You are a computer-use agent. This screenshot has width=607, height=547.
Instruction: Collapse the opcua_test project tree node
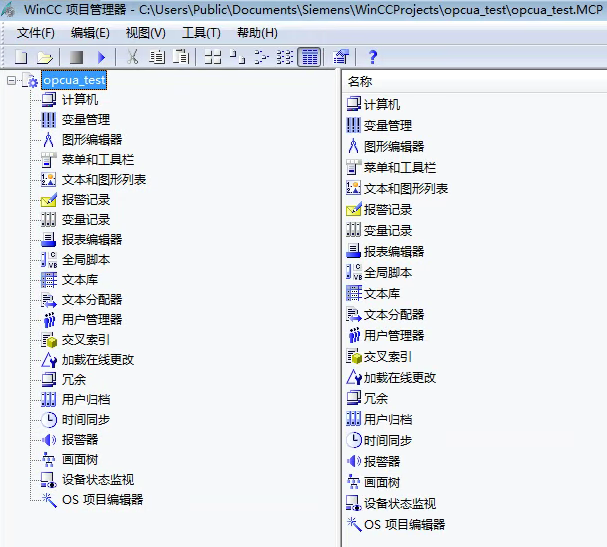(x=11, y=80)
